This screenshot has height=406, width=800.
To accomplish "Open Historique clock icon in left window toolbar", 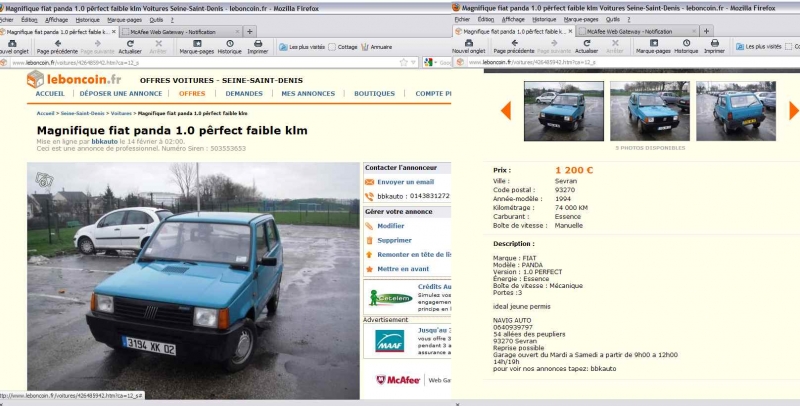I will pos(230,44).
